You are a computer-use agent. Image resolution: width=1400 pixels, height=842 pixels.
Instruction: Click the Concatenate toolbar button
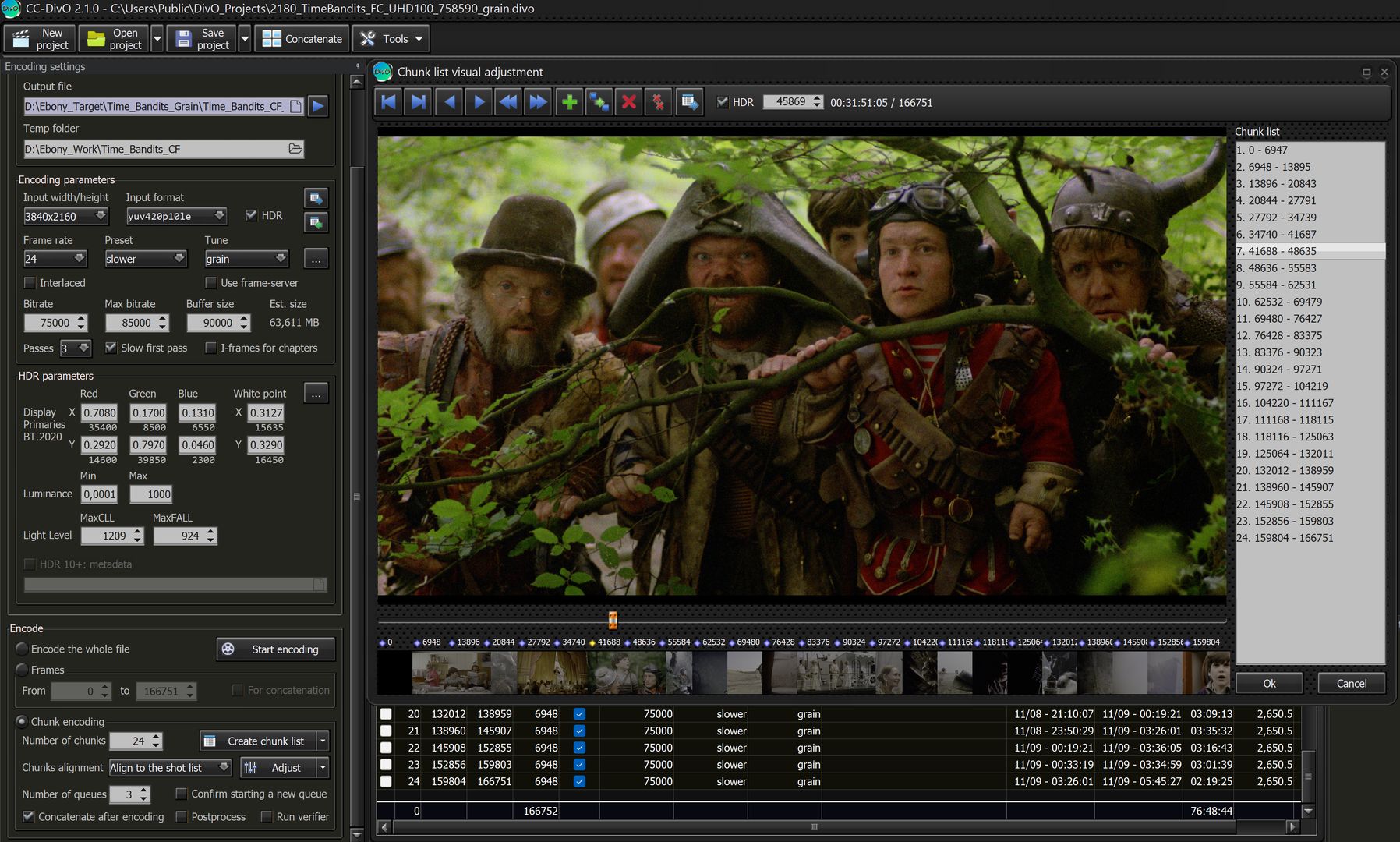pos(302,38)
